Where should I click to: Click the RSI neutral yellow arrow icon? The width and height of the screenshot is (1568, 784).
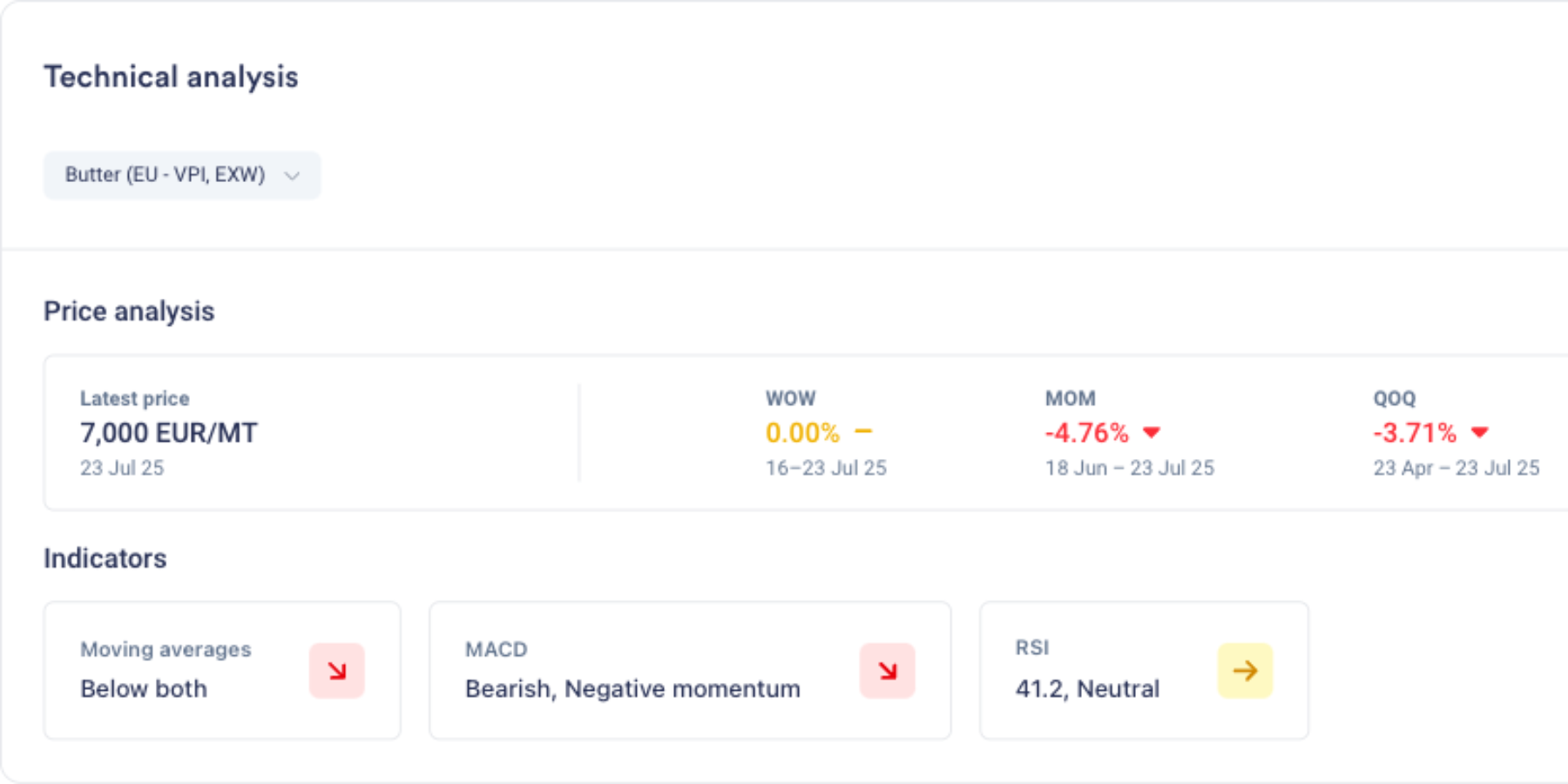pyautogui.click(x=1246, y=671)
